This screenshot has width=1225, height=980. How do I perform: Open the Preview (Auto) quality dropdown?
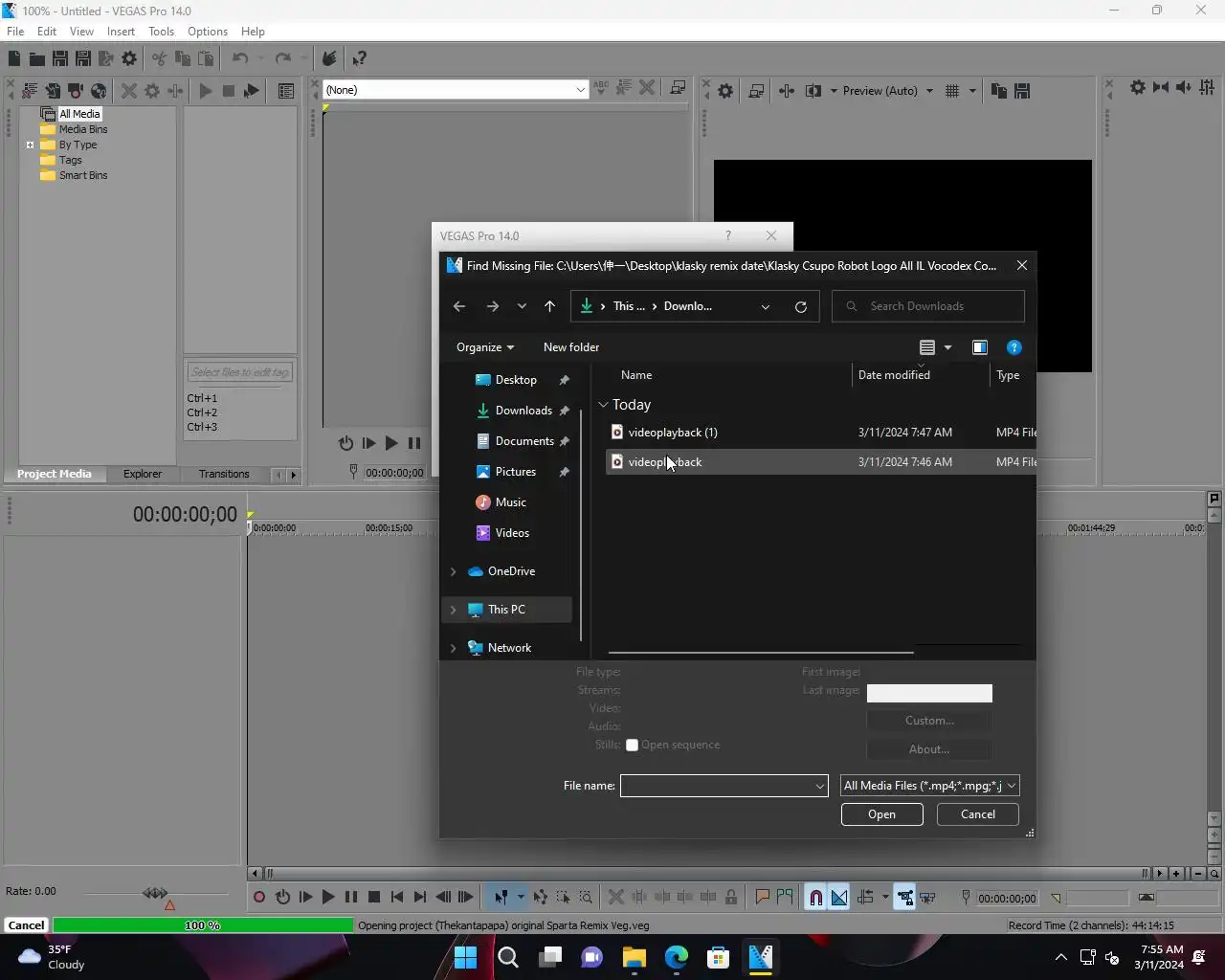(x=887, y=91)
